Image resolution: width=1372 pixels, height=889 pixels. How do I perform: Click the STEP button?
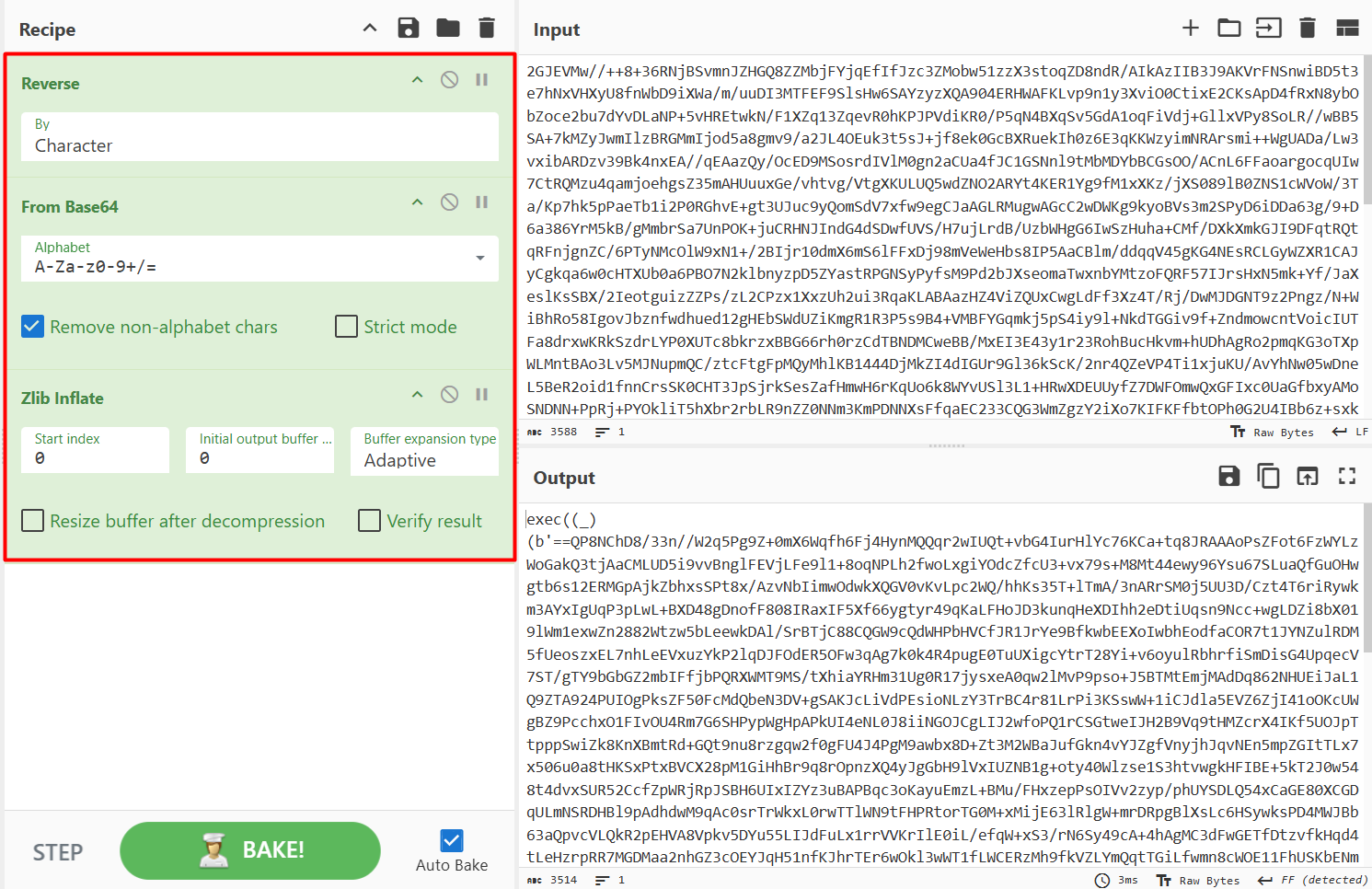point(58,852)
